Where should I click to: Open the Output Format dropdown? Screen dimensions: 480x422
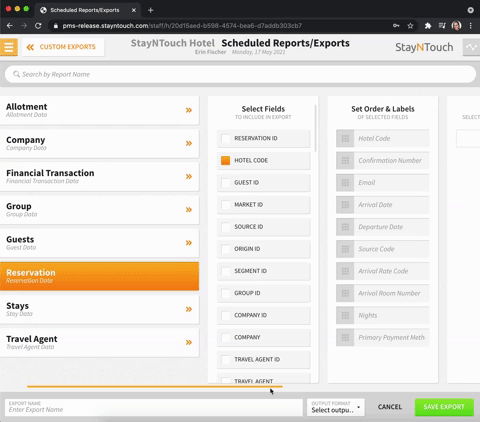tap(336, 407)
